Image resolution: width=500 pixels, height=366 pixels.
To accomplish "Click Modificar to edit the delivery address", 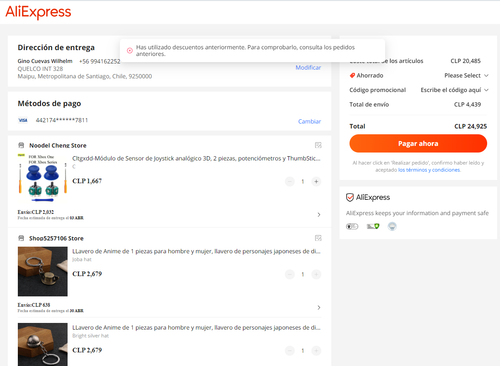I will click(x=308, y=67).
